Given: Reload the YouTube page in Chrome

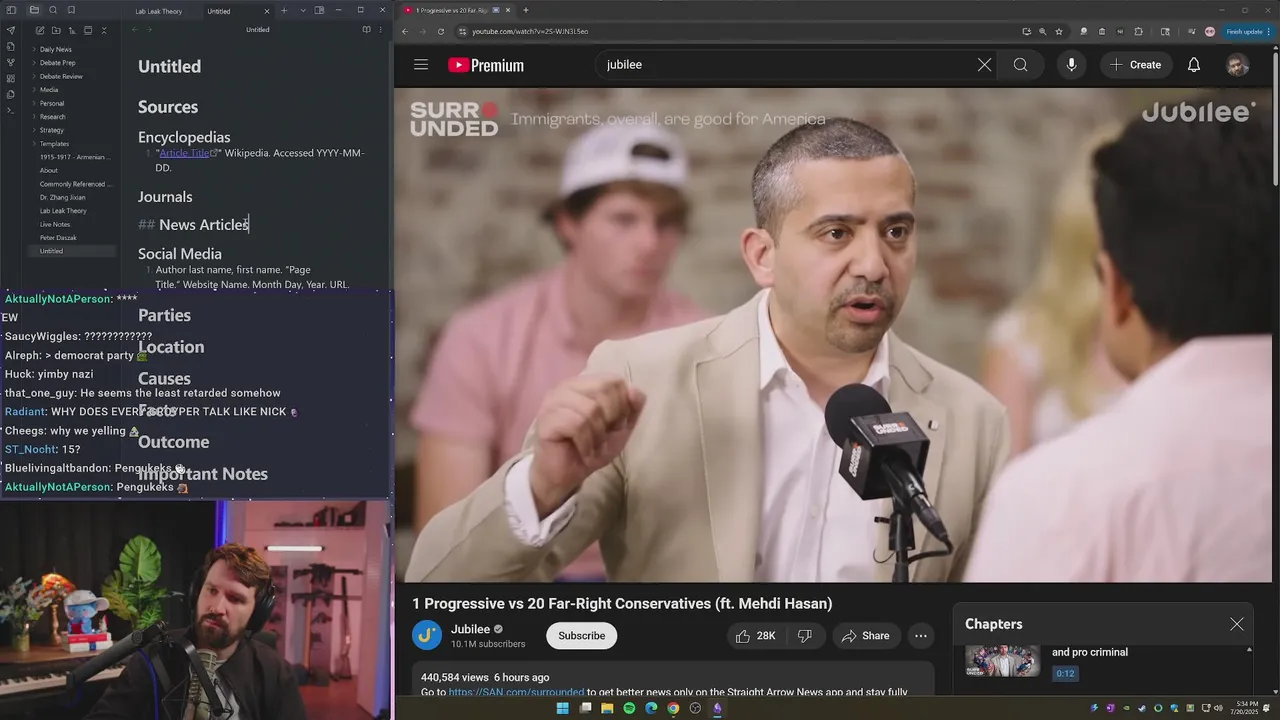Looking at the screenshot, I should (x=441, y=31).
